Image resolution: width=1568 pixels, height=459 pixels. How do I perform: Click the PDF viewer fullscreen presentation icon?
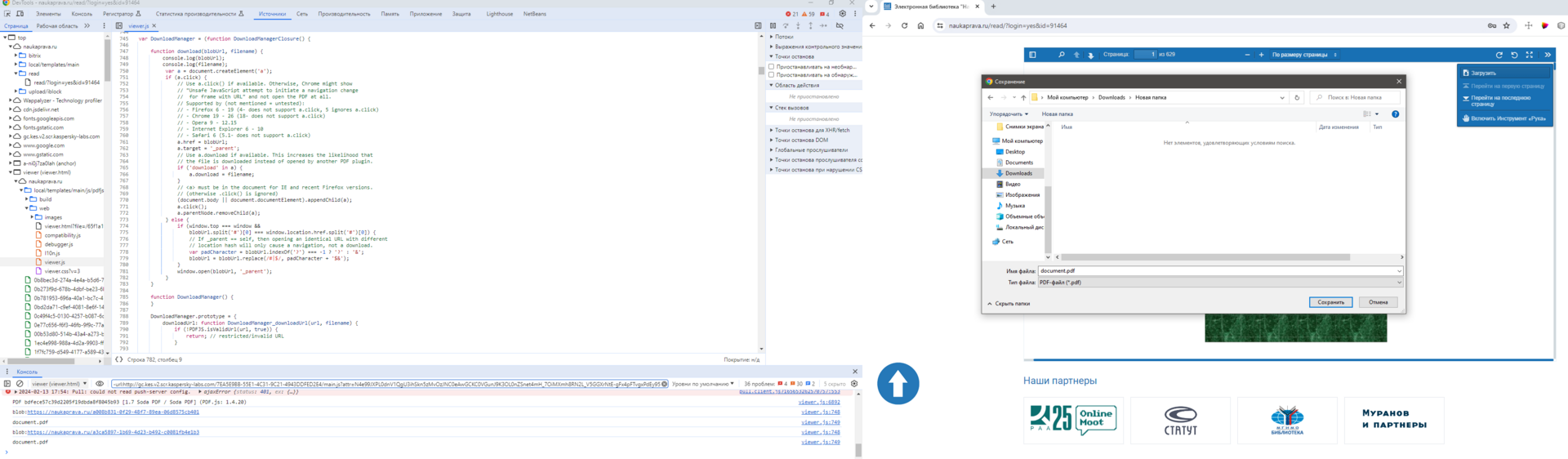pos(1530,55)
